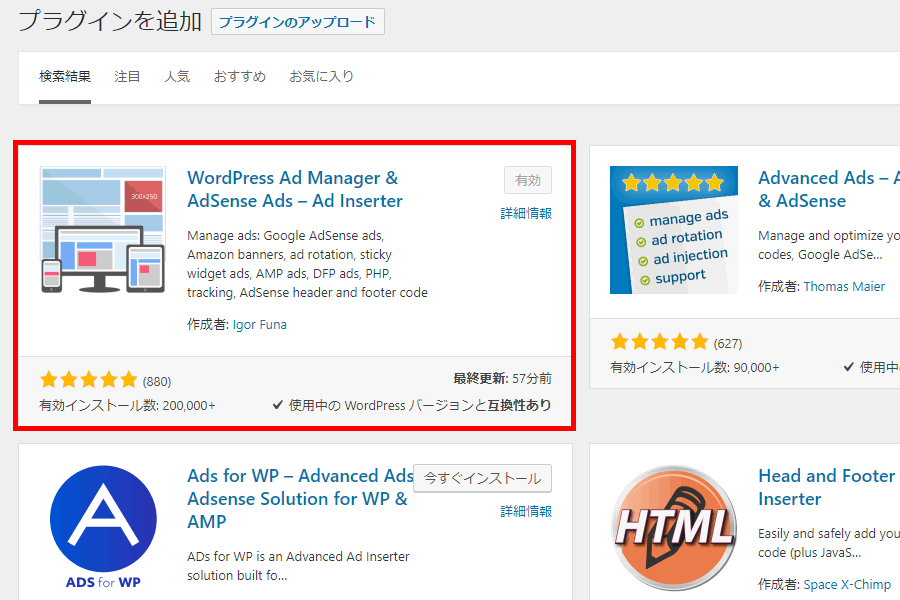Screen dimensions: 900x600
Task: Click the Advanced Ads star rating
Action: pos(659,343)
